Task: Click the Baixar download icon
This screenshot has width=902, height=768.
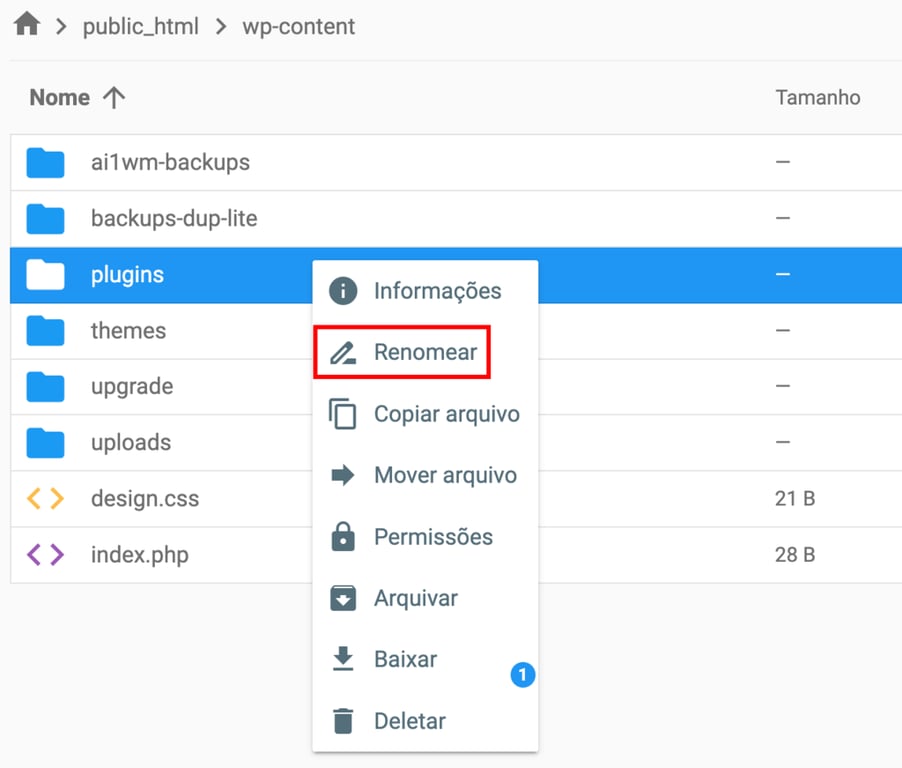Action: pos(345,659)
